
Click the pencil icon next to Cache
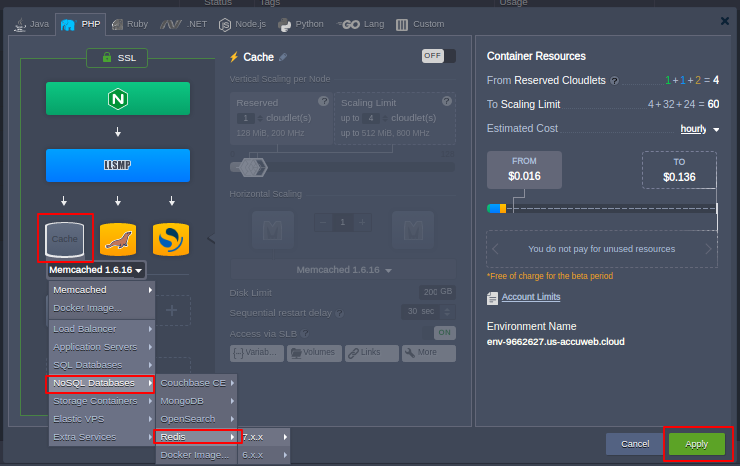(x=283, y=57)
